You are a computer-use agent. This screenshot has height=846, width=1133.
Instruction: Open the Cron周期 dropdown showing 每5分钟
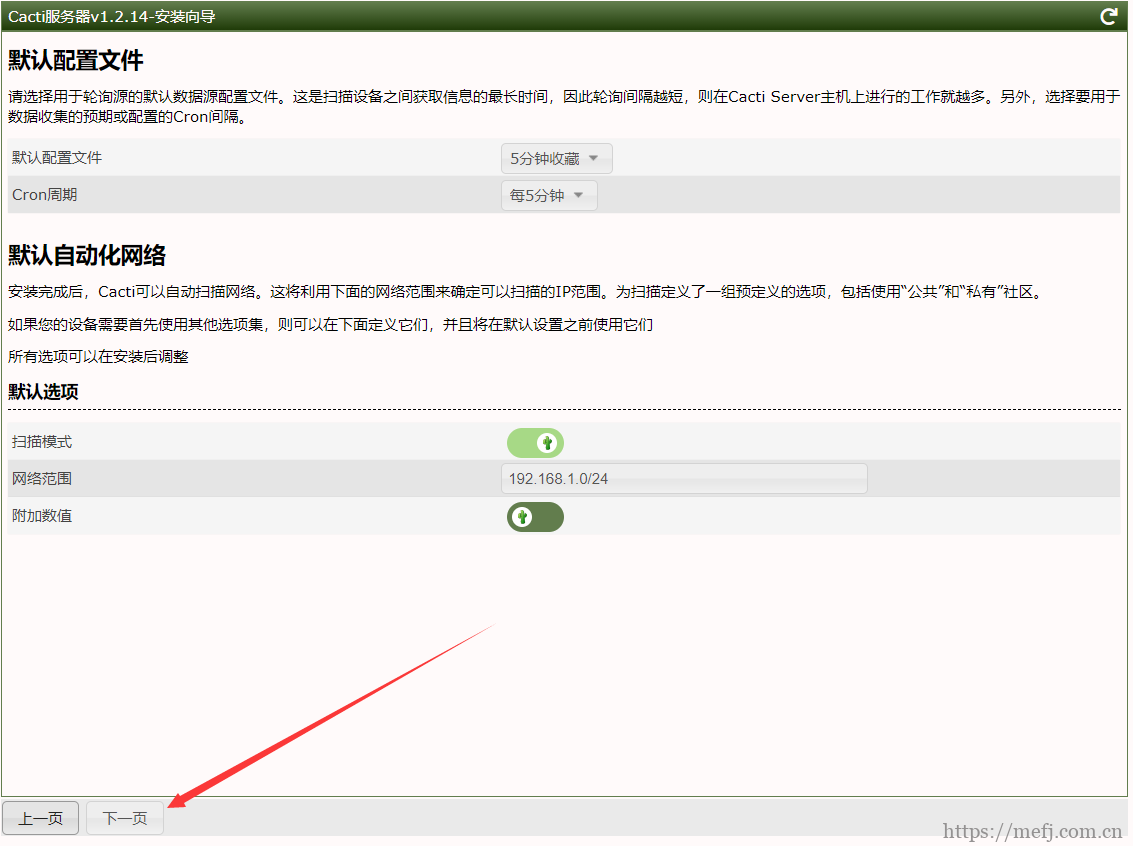[551, 196]
